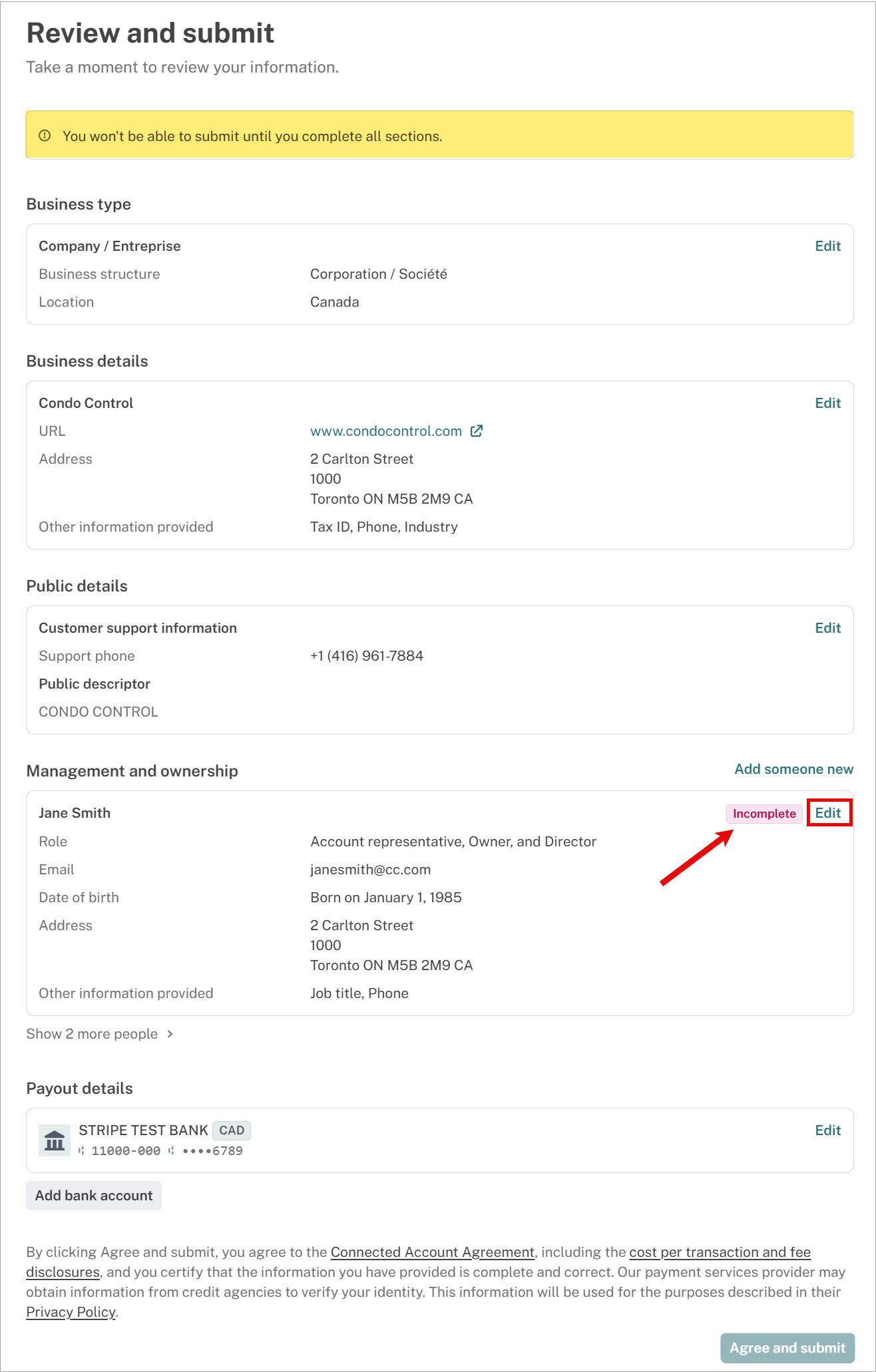The width and height of the screenshot is (876, 1372).
Task: Edit Jane Smith's ownership record
Action: click(x=827, y=813)
